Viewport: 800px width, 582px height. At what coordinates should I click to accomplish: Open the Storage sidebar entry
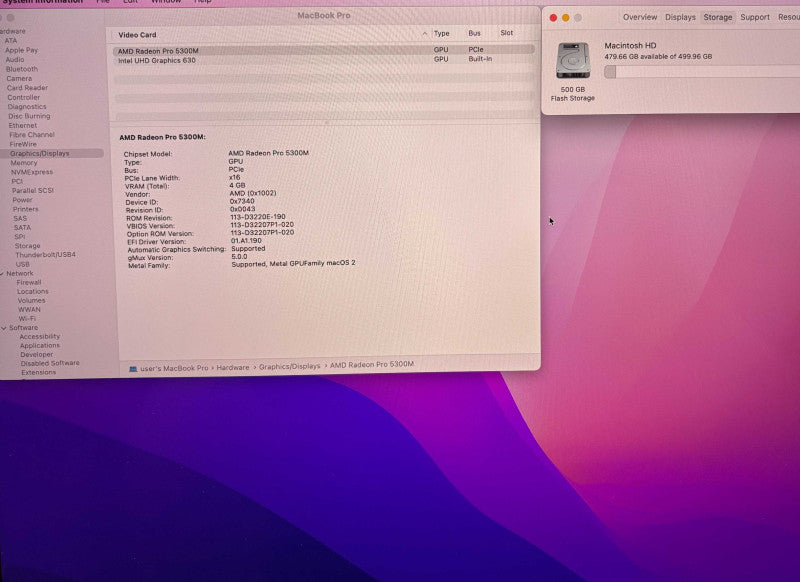click(x=28, y=246)
